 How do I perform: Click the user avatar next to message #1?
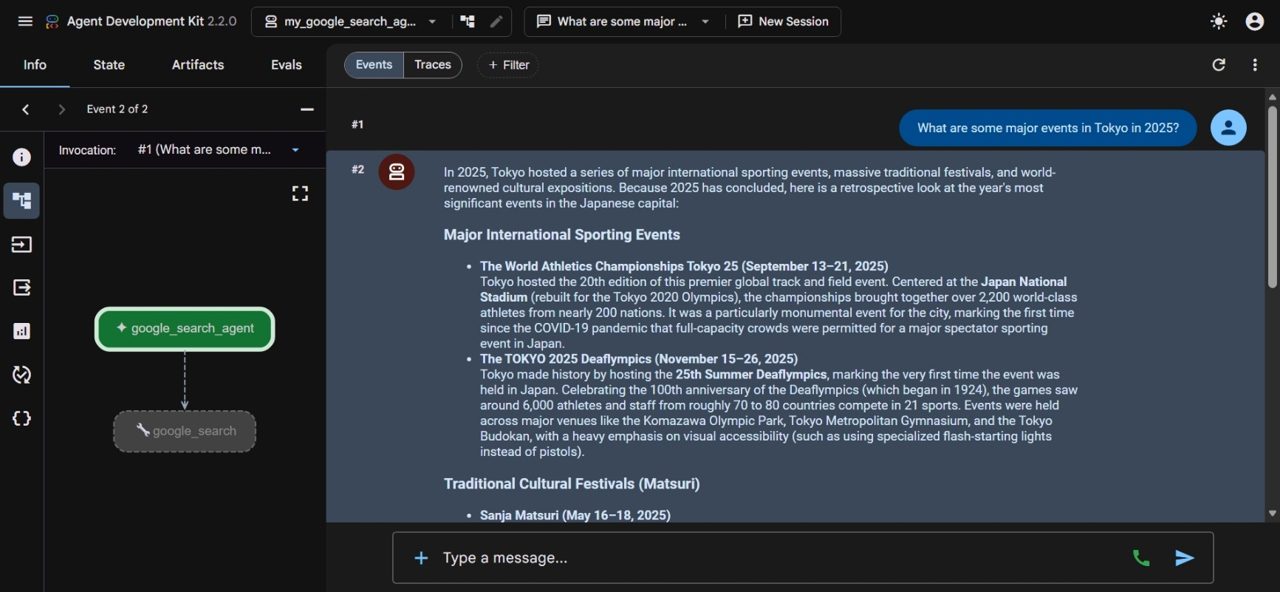point(1228,128)
